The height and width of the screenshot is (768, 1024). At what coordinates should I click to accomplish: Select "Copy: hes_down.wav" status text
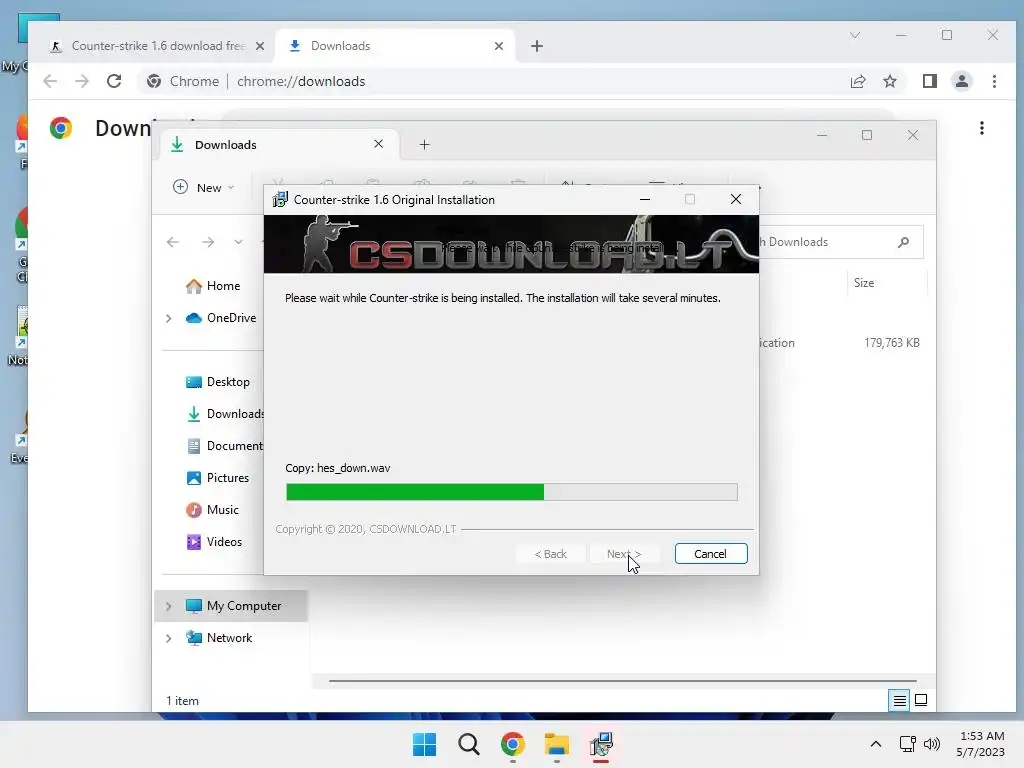[x=338, y=468]
